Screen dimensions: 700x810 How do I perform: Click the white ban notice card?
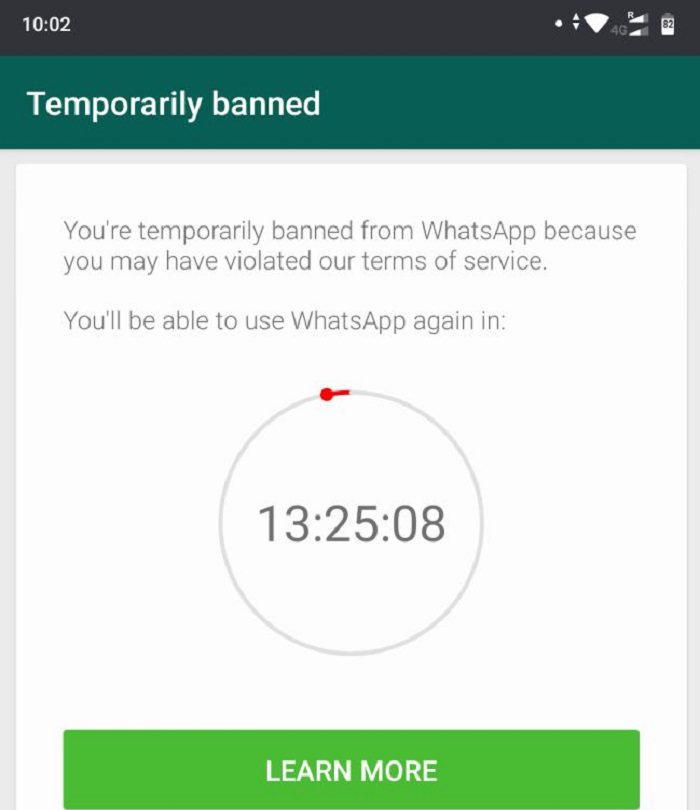click(x=351, y=487)
